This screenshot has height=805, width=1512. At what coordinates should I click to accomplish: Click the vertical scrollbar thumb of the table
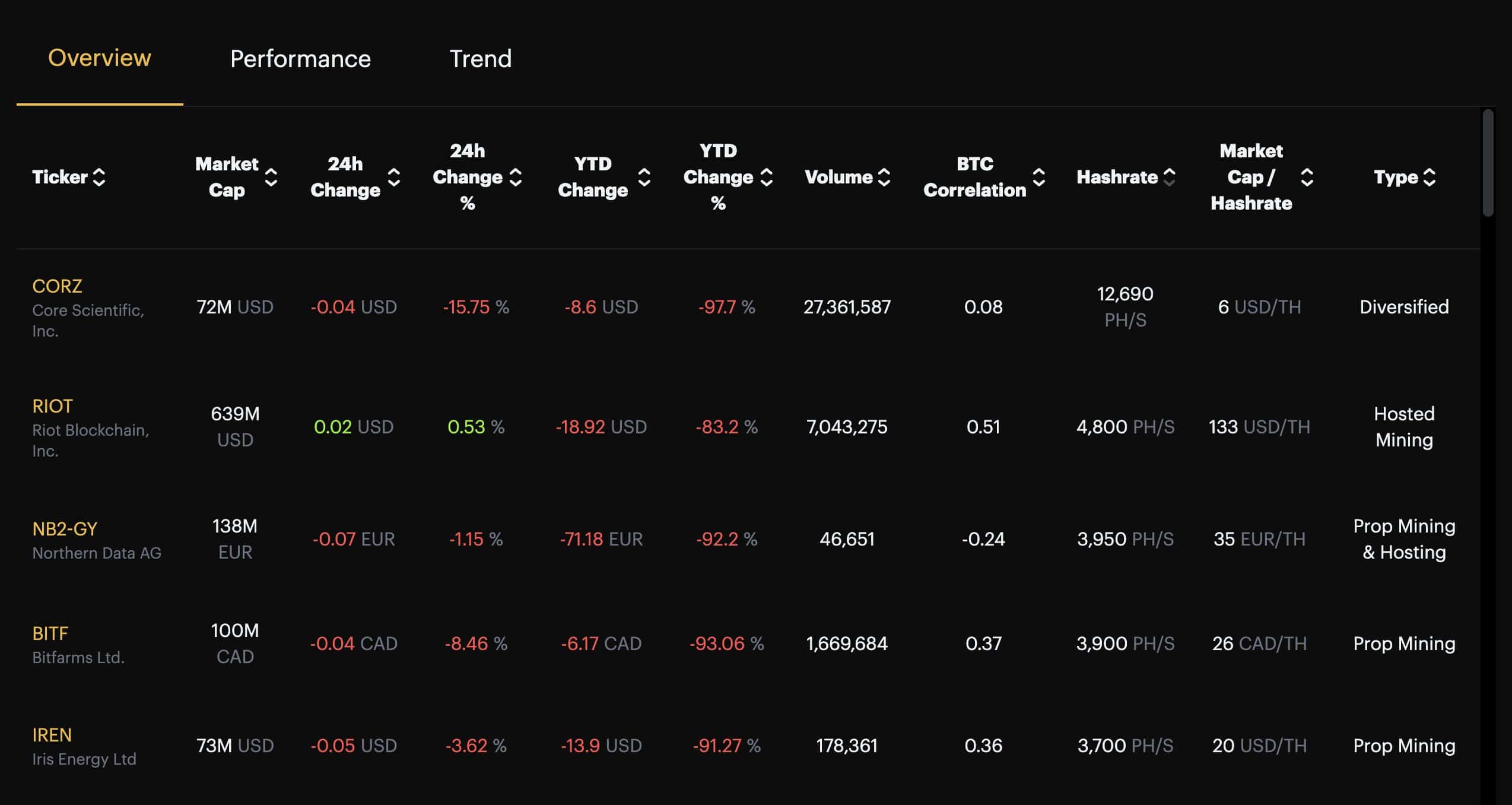coord(1488,163)
